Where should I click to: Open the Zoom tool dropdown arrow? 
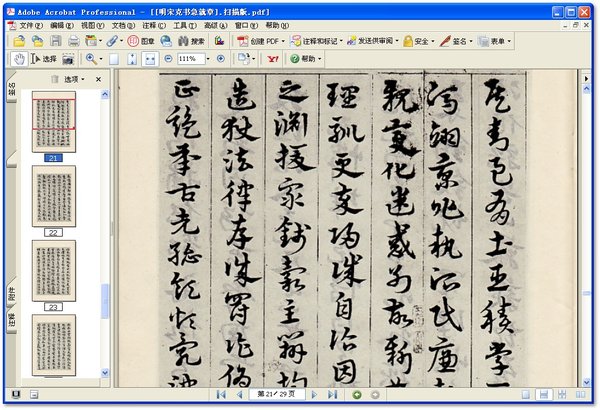coord(101,59)
